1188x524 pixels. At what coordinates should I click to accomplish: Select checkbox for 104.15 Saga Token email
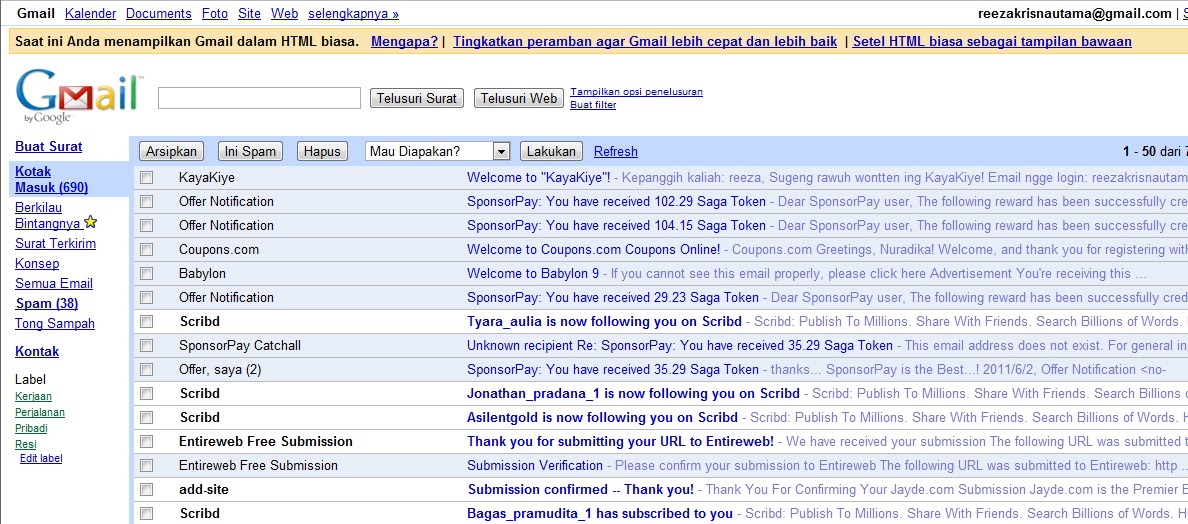[x=146, y=226]
